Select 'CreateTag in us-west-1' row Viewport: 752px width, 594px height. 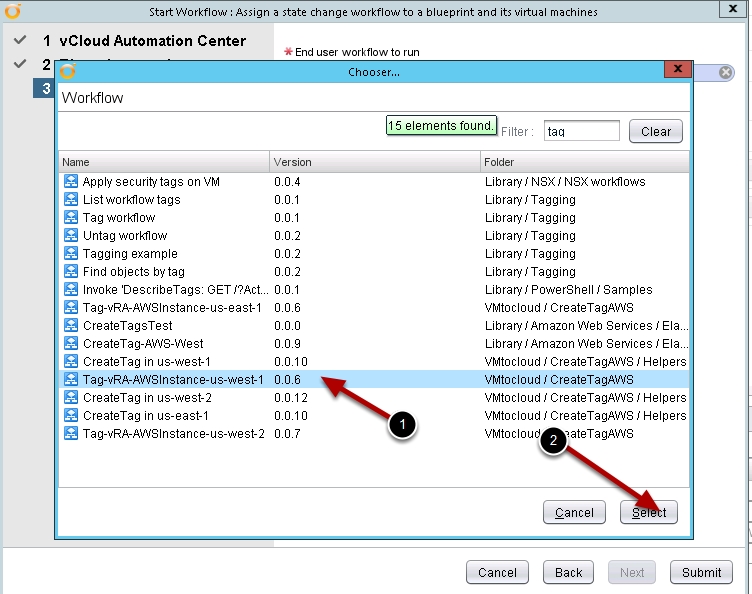[374, 361]
